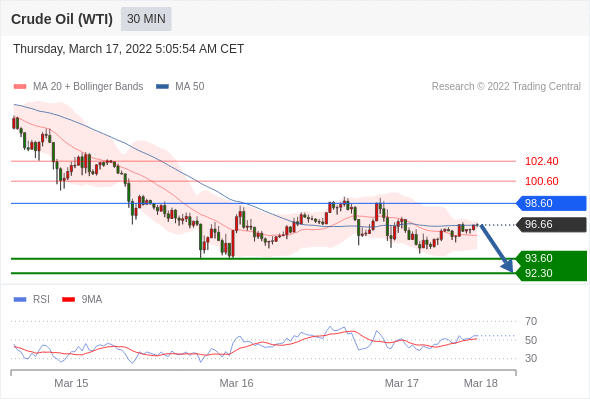Screen dimensions: 590x400
Task: Click the 30 MIN timeframe badge
Action: click(146, 19)
